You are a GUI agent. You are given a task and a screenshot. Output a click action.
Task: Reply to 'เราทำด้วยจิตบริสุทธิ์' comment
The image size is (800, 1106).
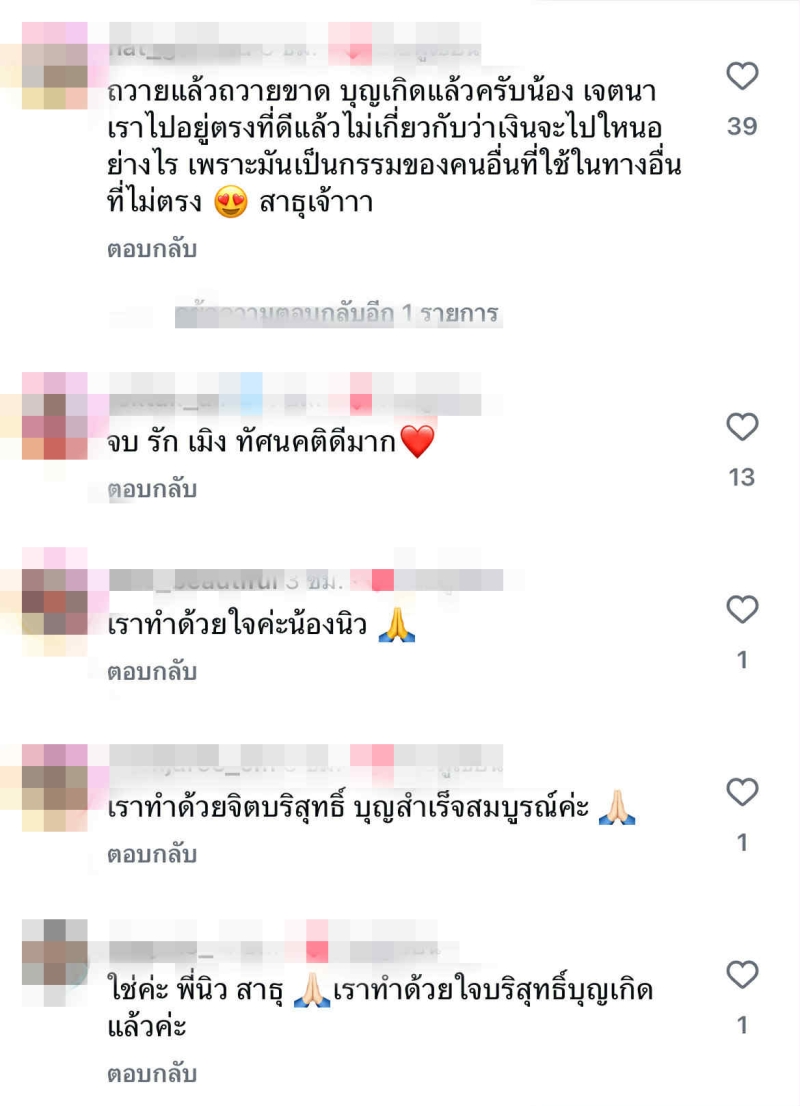click(x=152, y=854)
